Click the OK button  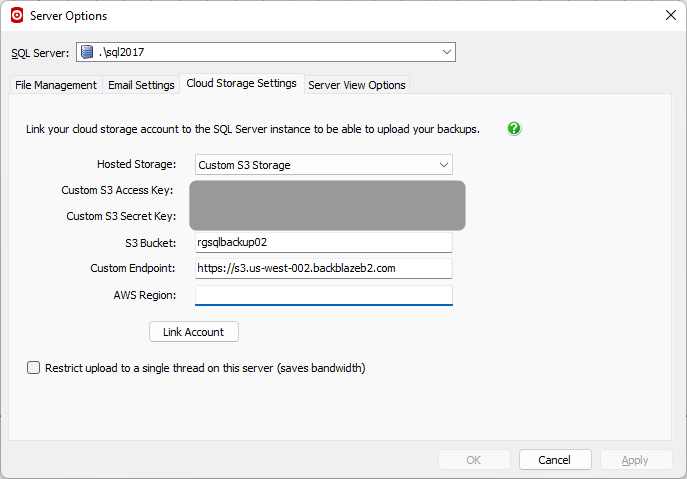point(474,460)
